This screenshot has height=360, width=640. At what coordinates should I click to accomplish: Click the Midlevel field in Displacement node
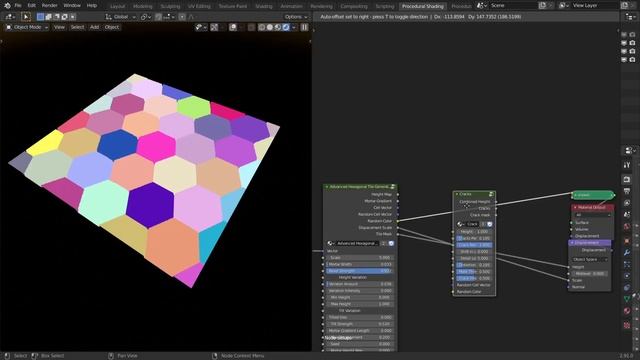coord(589,273)
